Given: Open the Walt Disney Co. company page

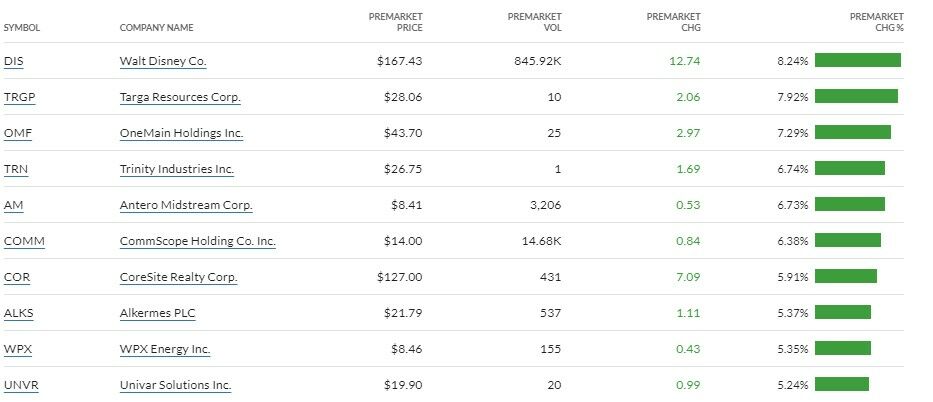Looking at the screenshot, I should point(163,61).
